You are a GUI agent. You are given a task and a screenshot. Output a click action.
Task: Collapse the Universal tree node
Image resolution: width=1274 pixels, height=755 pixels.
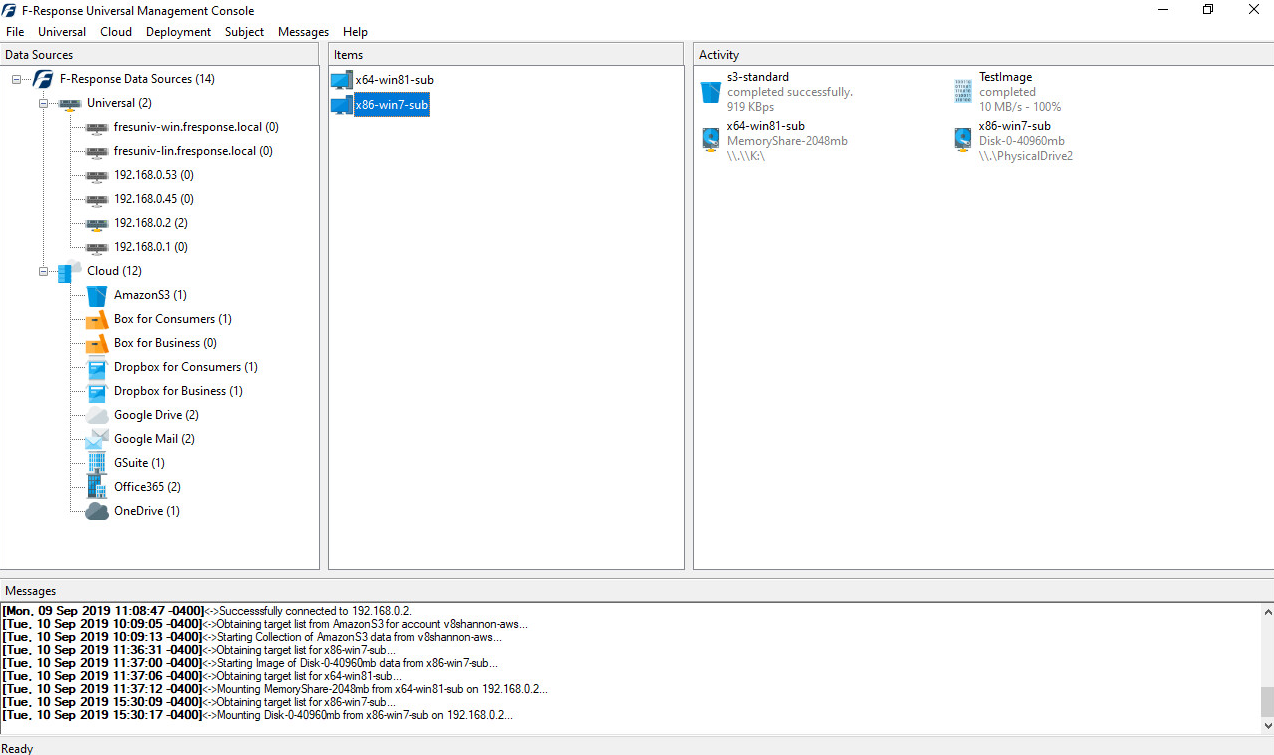click(x=43, y=103)
